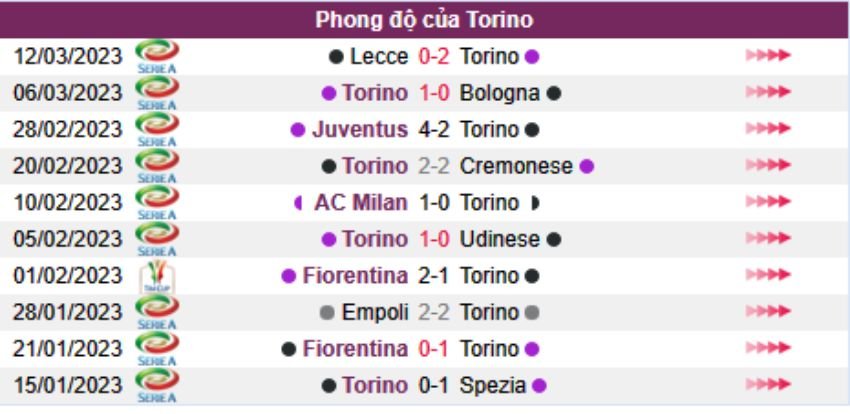The height and width of the screenshot is (414, 850).
Task: Click the 4-2 score of Juventus match
Action: (x=434, y=130)
